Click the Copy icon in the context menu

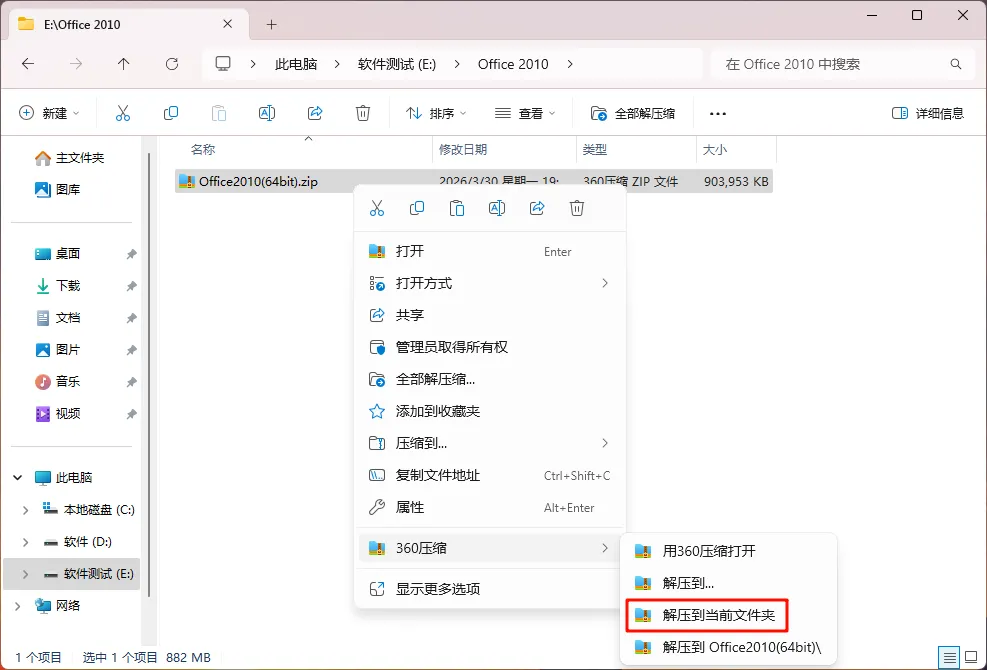pyautogui.click(x=417, y=208)
